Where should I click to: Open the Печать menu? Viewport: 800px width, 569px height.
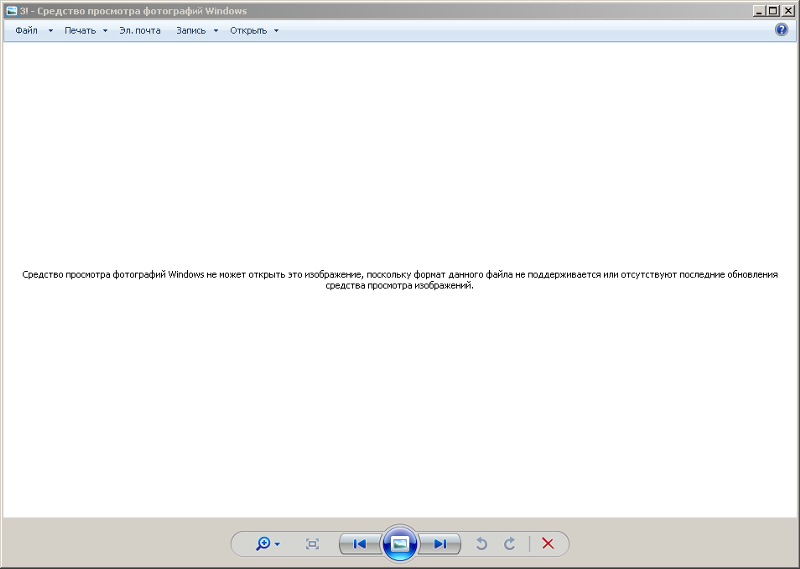point(80,31)
